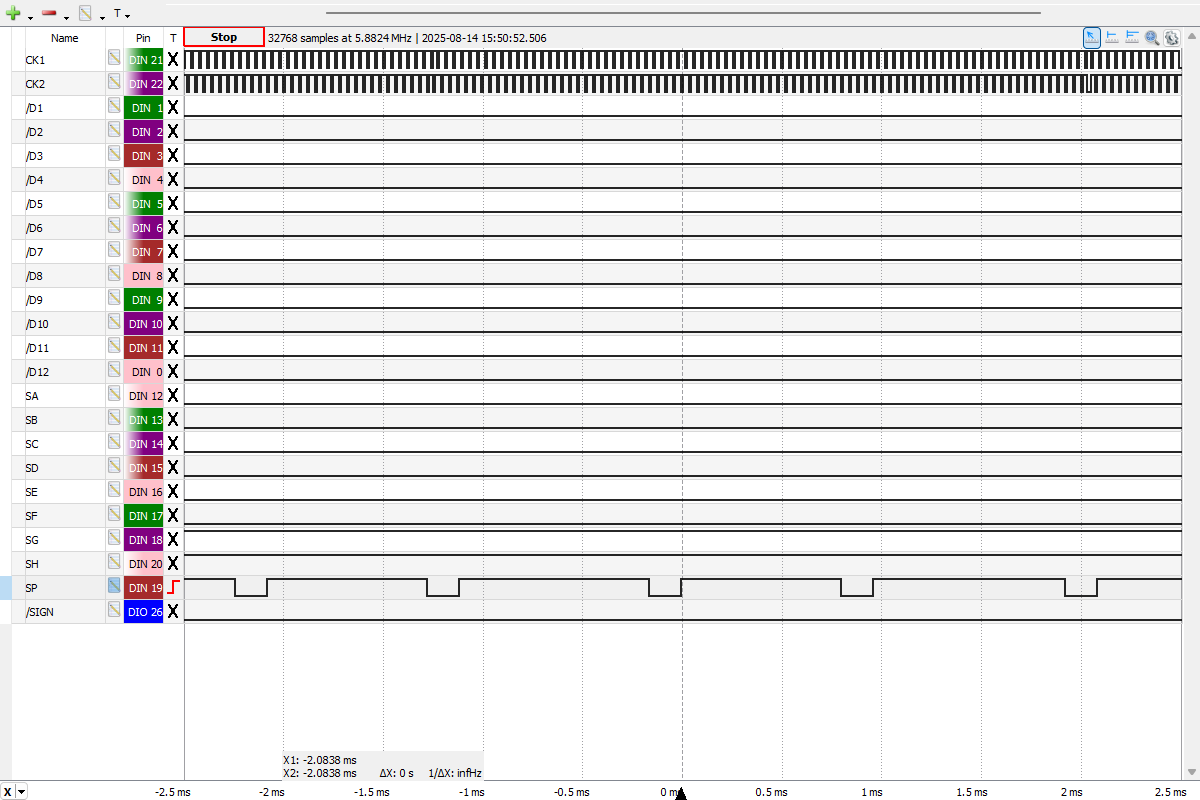Open edit properties icon for CK1 row
Image resolution: width=1200 pixels, height=800 pixels.
tap(114, 60)
